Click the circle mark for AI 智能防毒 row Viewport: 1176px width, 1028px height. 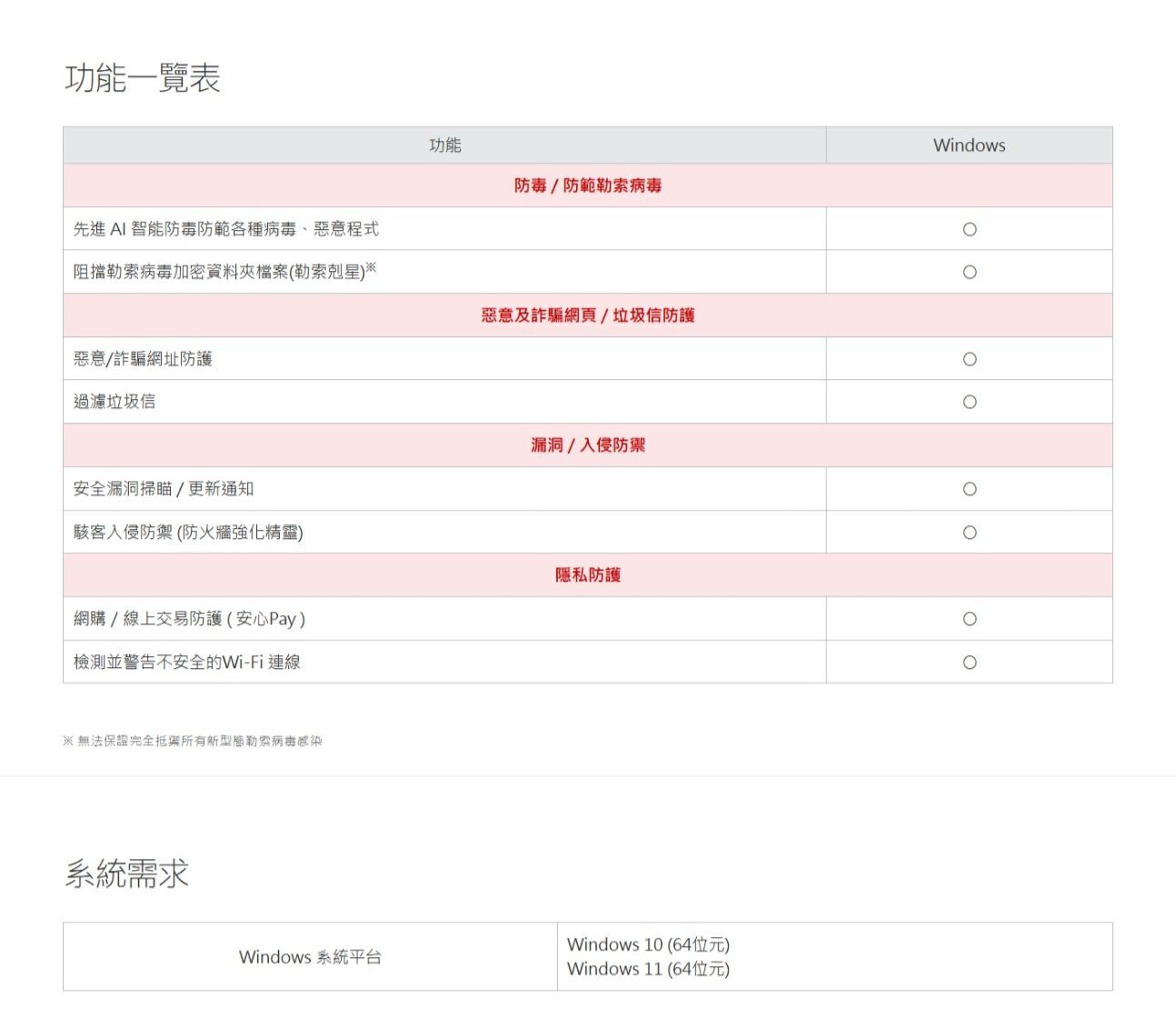point(969,229)
